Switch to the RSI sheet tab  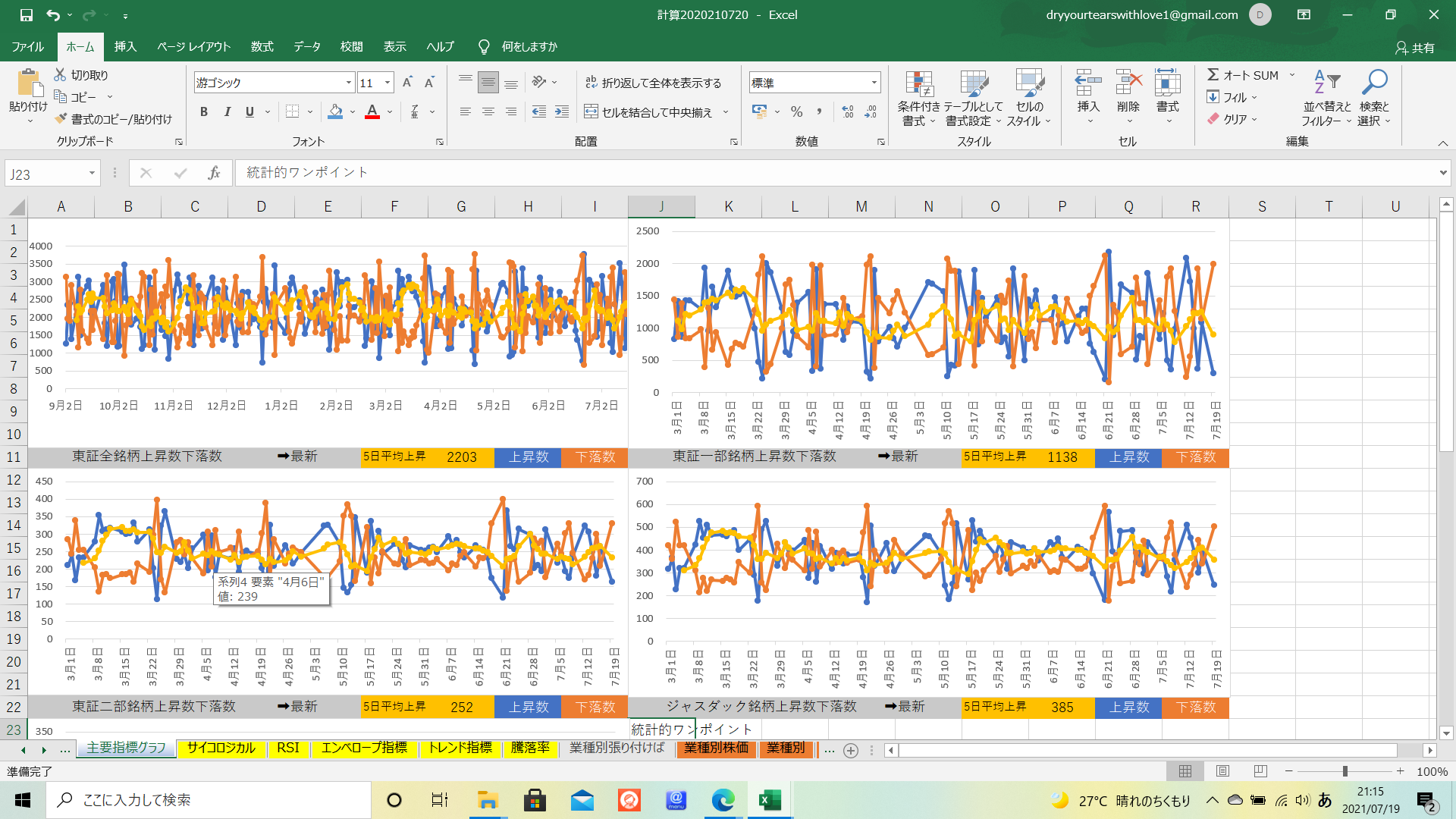(x=287, y=748)
